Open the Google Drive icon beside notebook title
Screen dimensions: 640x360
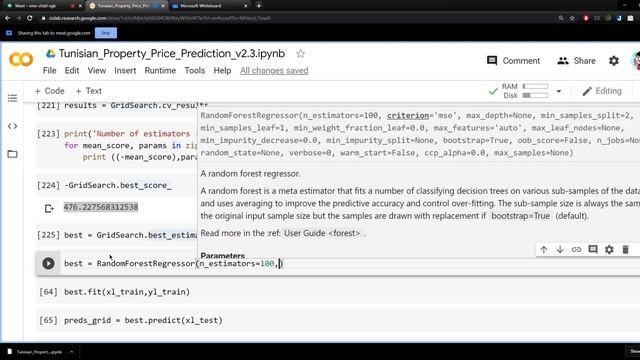point(50,53)
